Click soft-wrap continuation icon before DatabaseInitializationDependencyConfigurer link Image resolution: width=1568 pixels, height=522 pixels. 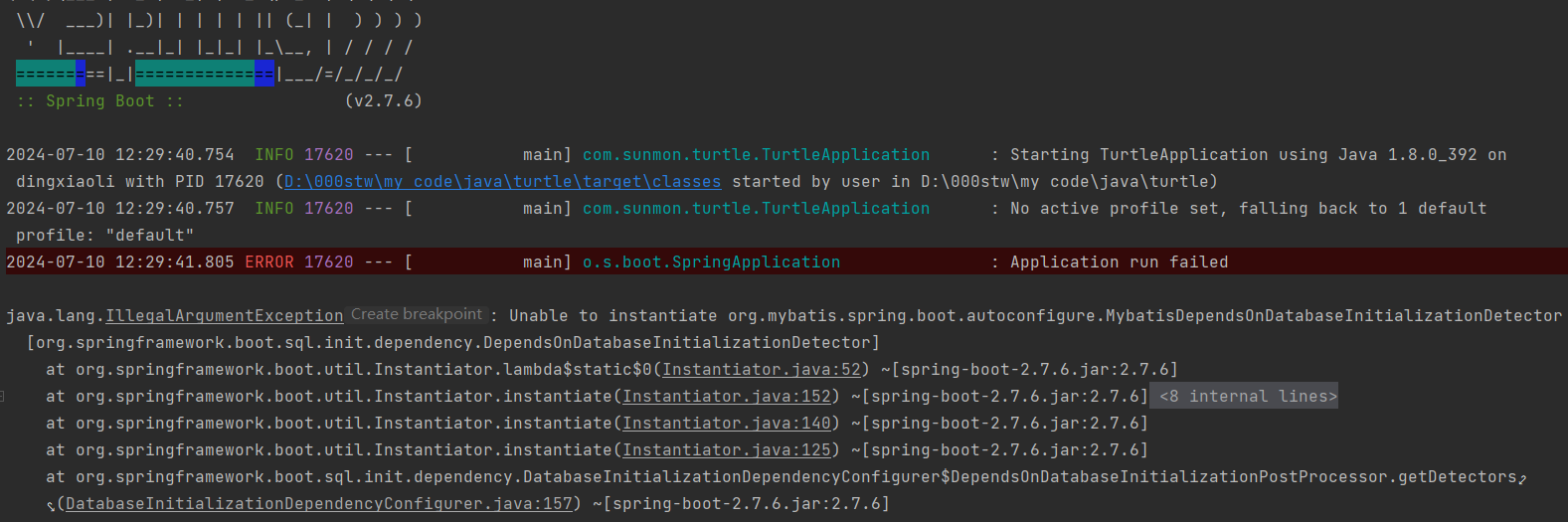point(51,505)
